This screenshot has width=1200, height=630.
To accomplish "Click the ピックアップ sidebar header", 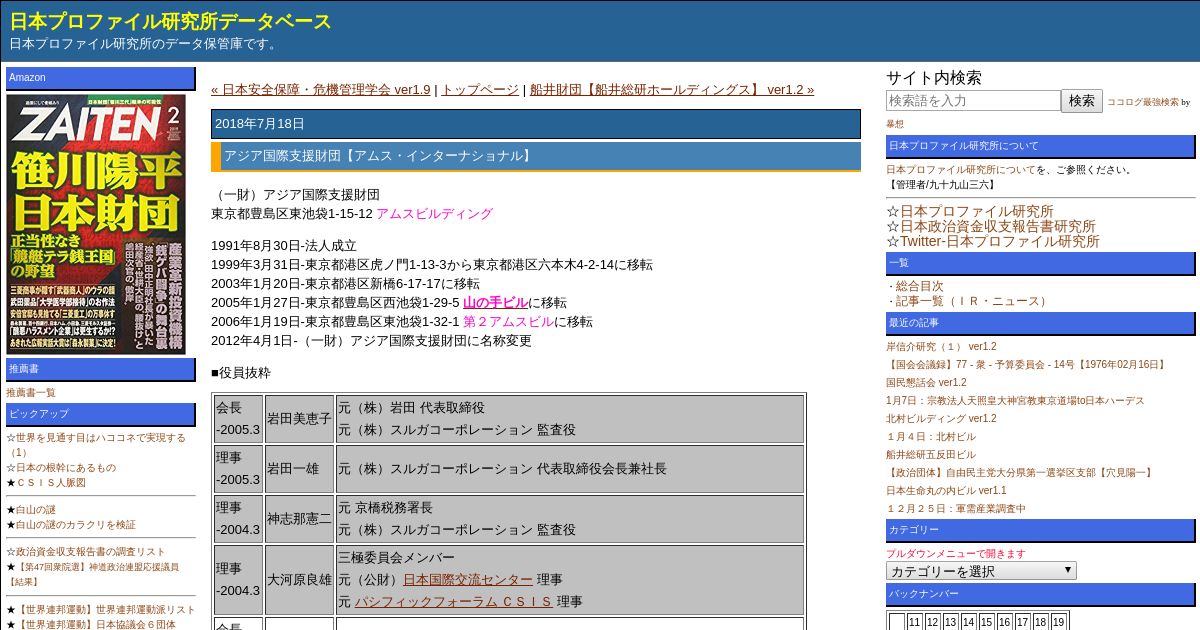I will tap(101, 414).
